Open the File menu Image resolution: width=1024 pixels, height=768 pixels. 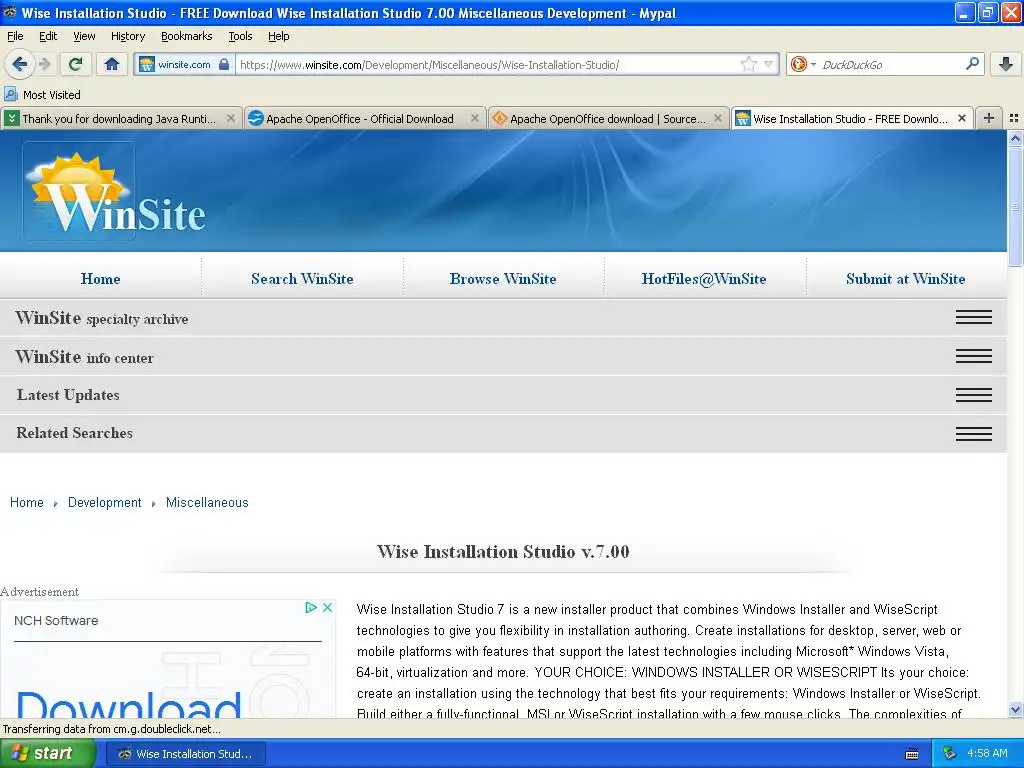(x=15, y=36)
